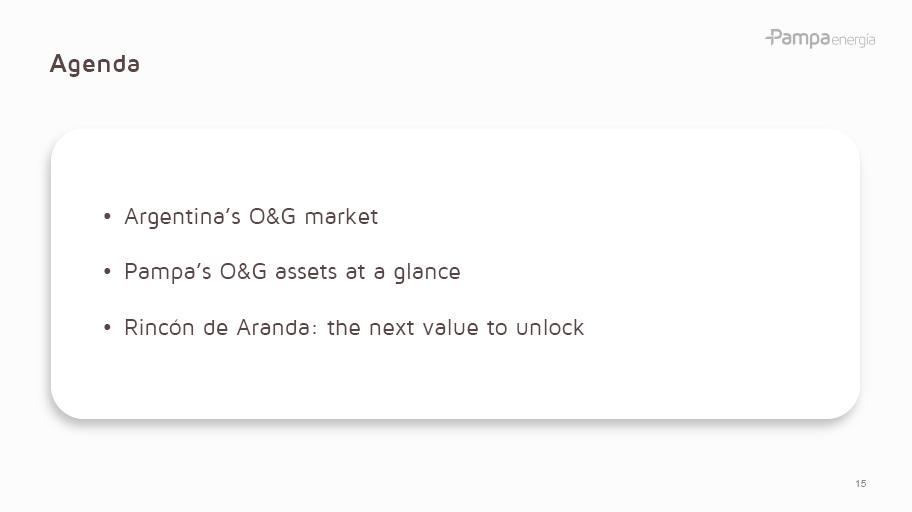Click the word "value" in the third bullet
912x512 pixels.
[x=449, y=328]
